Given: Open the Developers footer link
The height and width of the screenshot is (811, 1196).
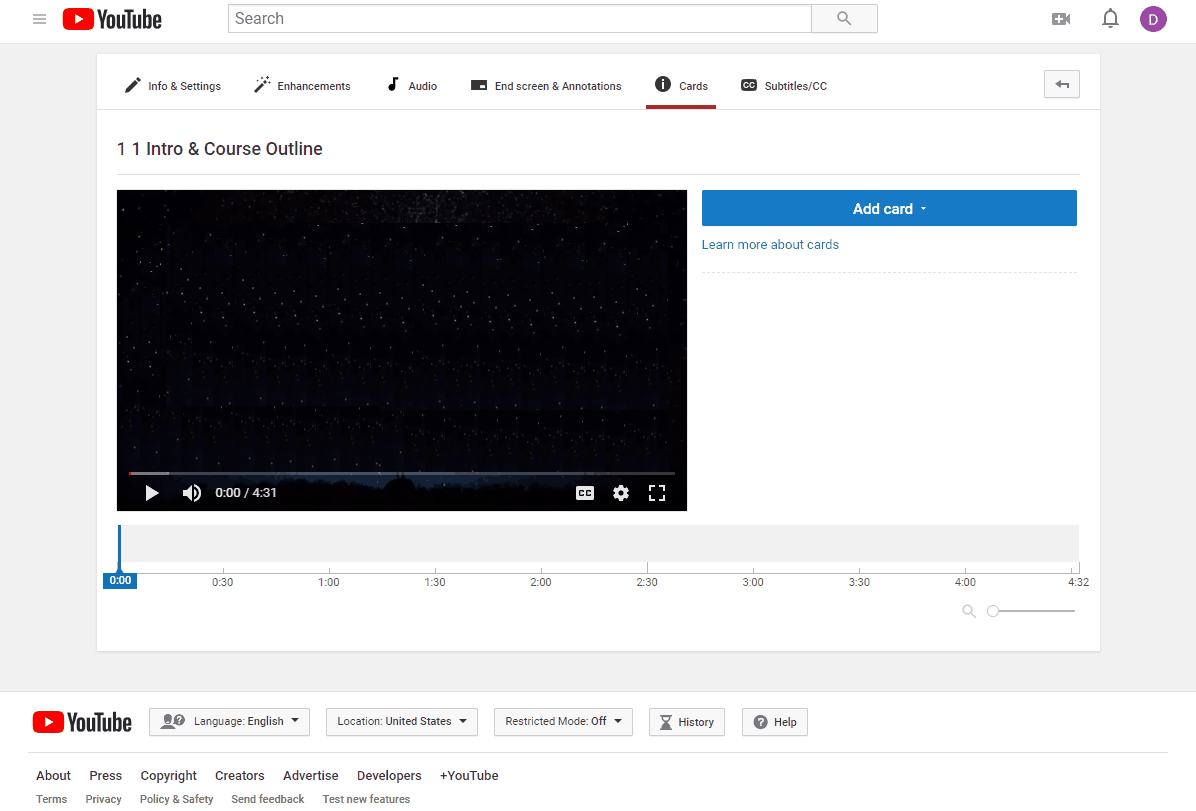Looking at the screenshot, I should click(389, 775).
